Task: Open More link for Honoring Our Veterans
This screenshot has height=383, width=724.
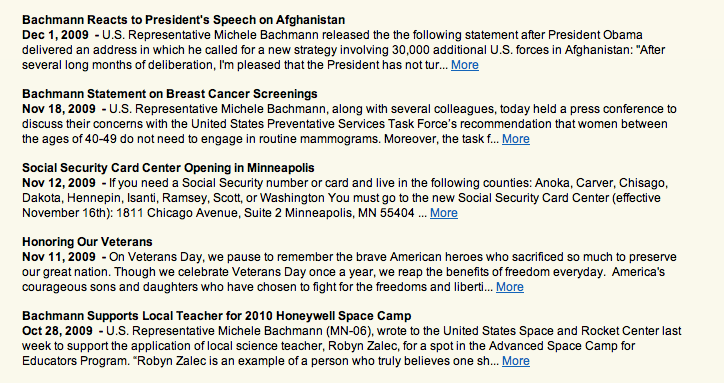Action: (510, 287)
